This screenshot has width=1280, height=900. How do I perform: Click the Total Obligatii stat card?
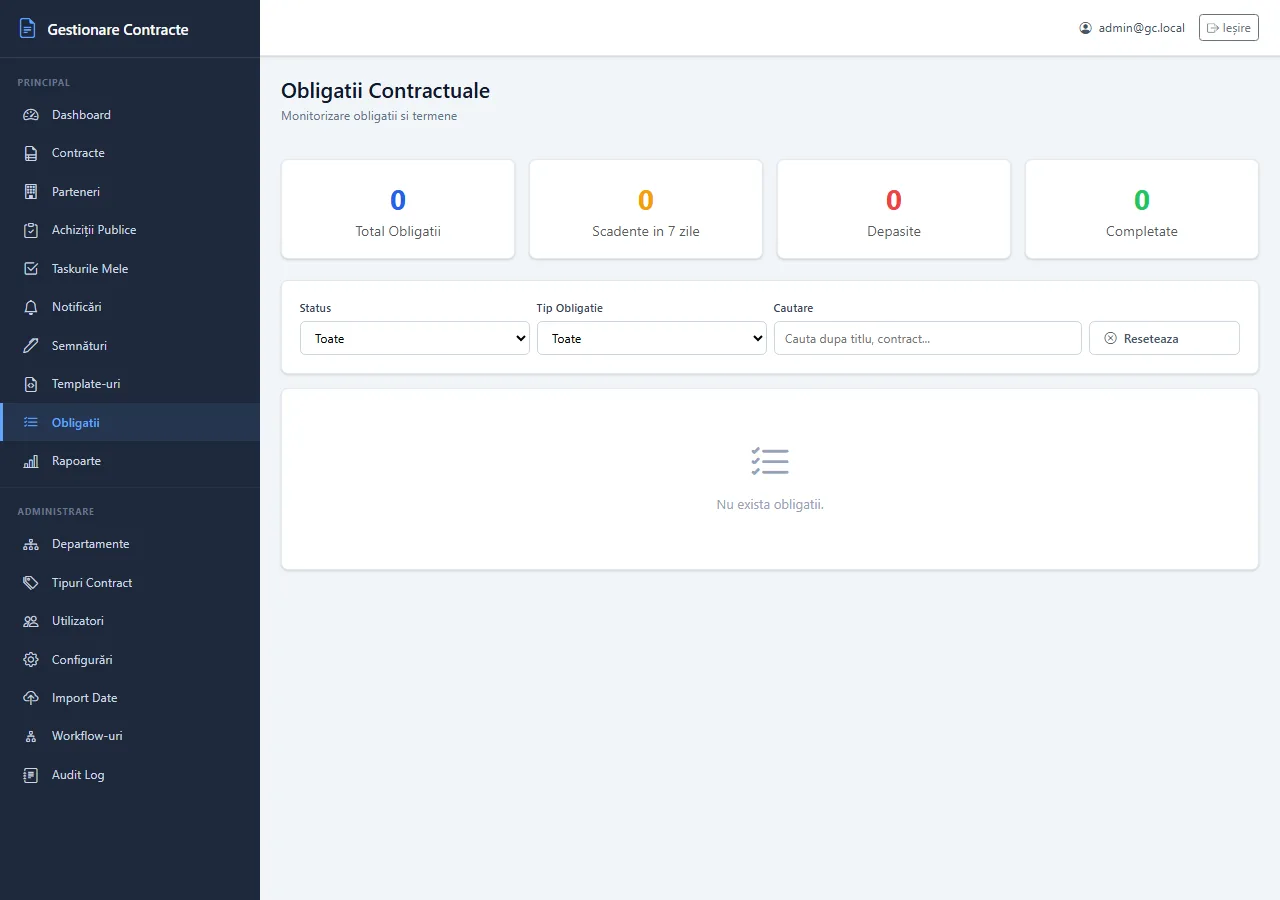click(x=398, y=209)
